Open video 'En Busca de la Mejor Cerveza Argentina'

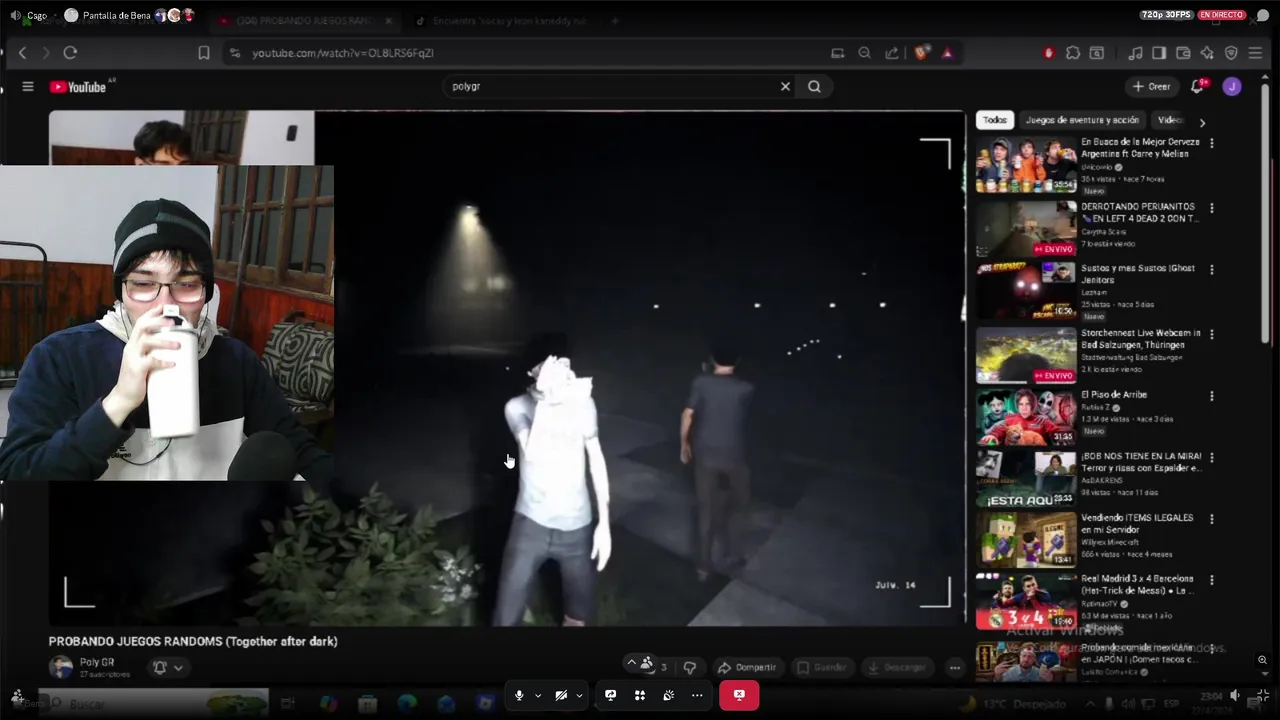tap(1140, 148)
